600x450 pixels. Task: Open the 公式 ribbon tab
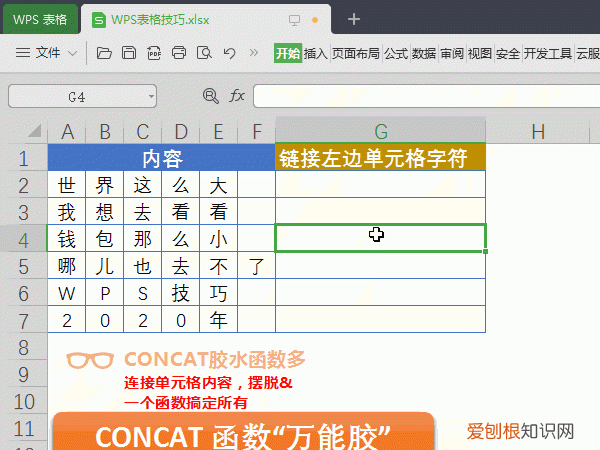(x=396, y=53)
